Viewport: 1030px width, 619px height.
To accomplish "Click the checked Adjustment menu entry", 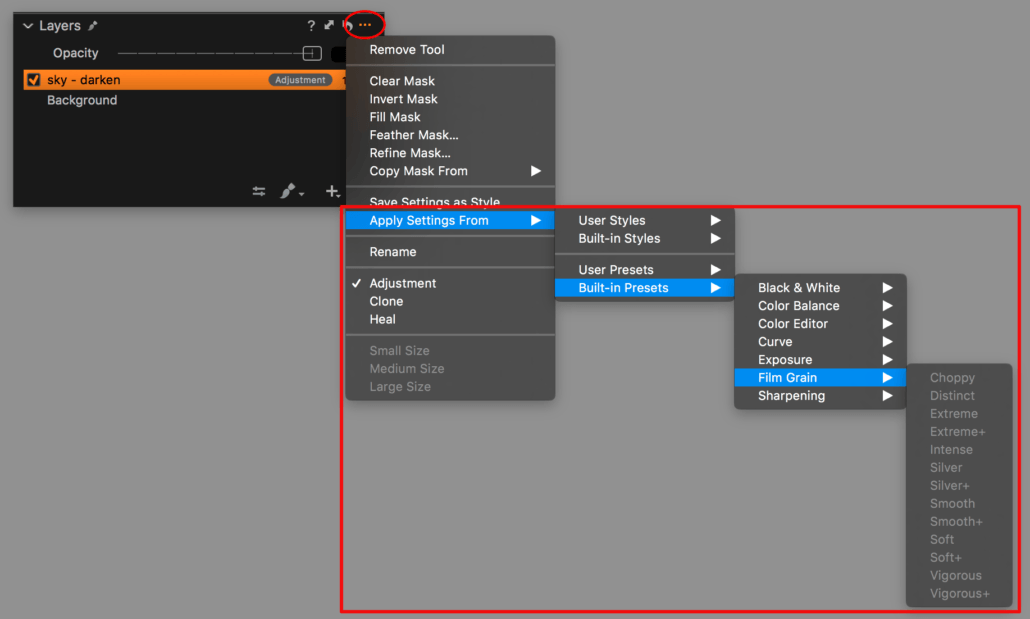I will (401, 283).
